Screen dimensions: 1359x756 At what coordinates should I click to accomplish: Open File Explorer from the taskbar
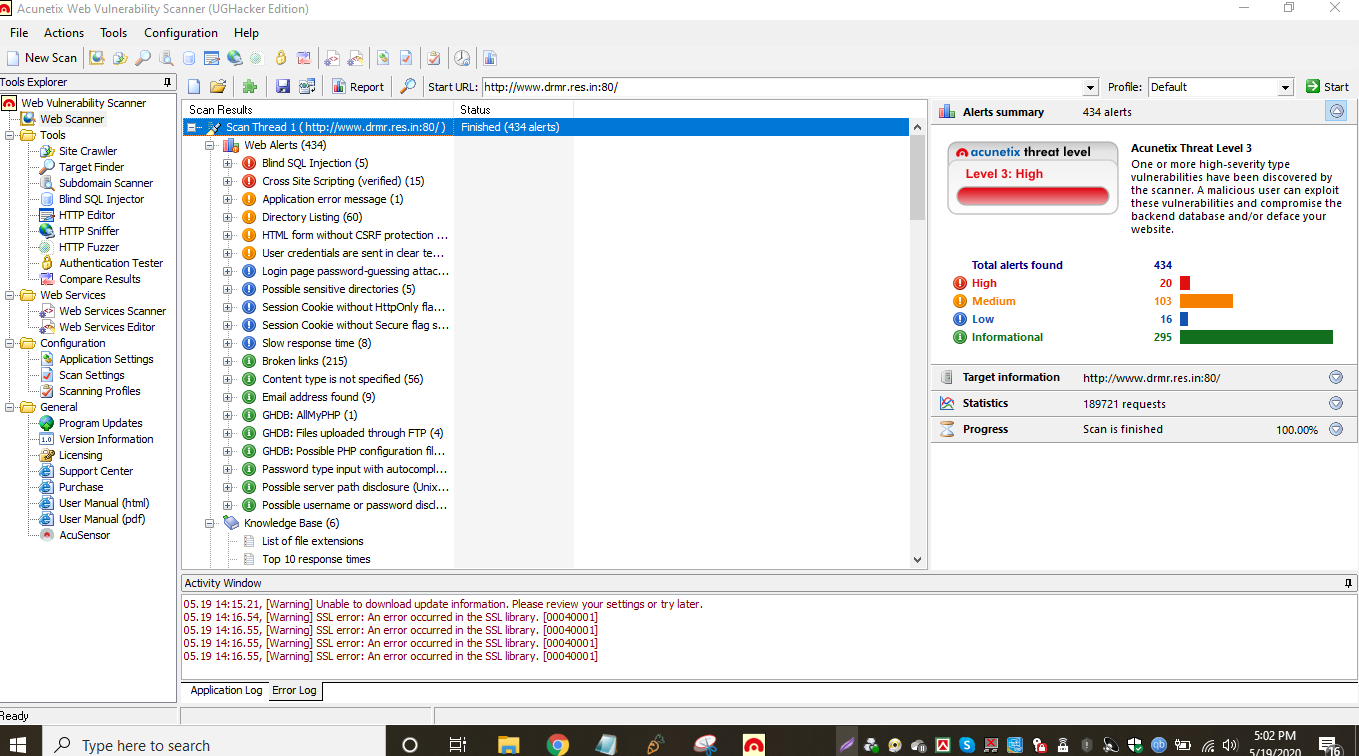click(x=509, y=744)
